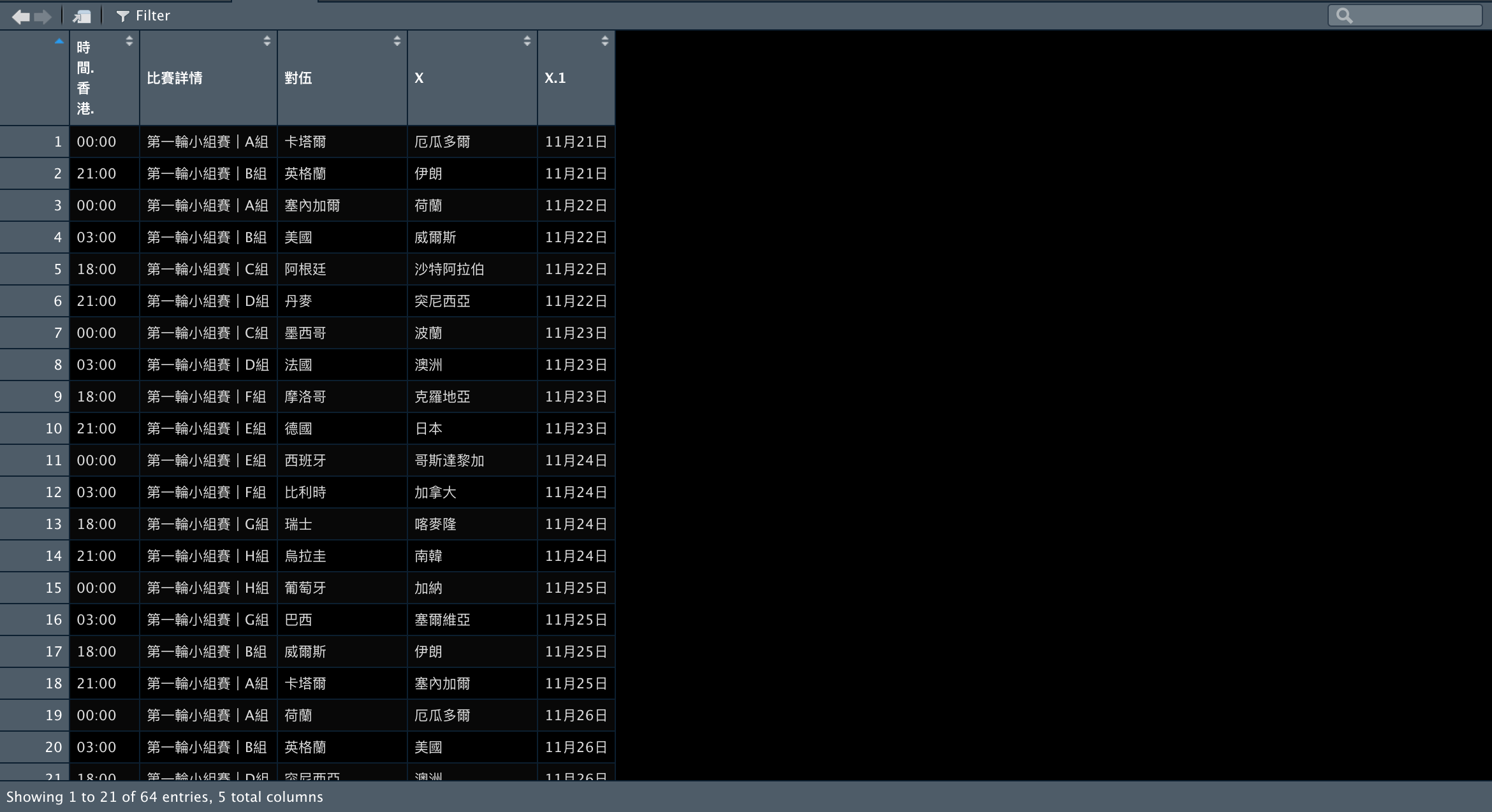Click cell 喀麥隆 in row 13
This screenshot has width=1492, height=812.
click(472, 524)
